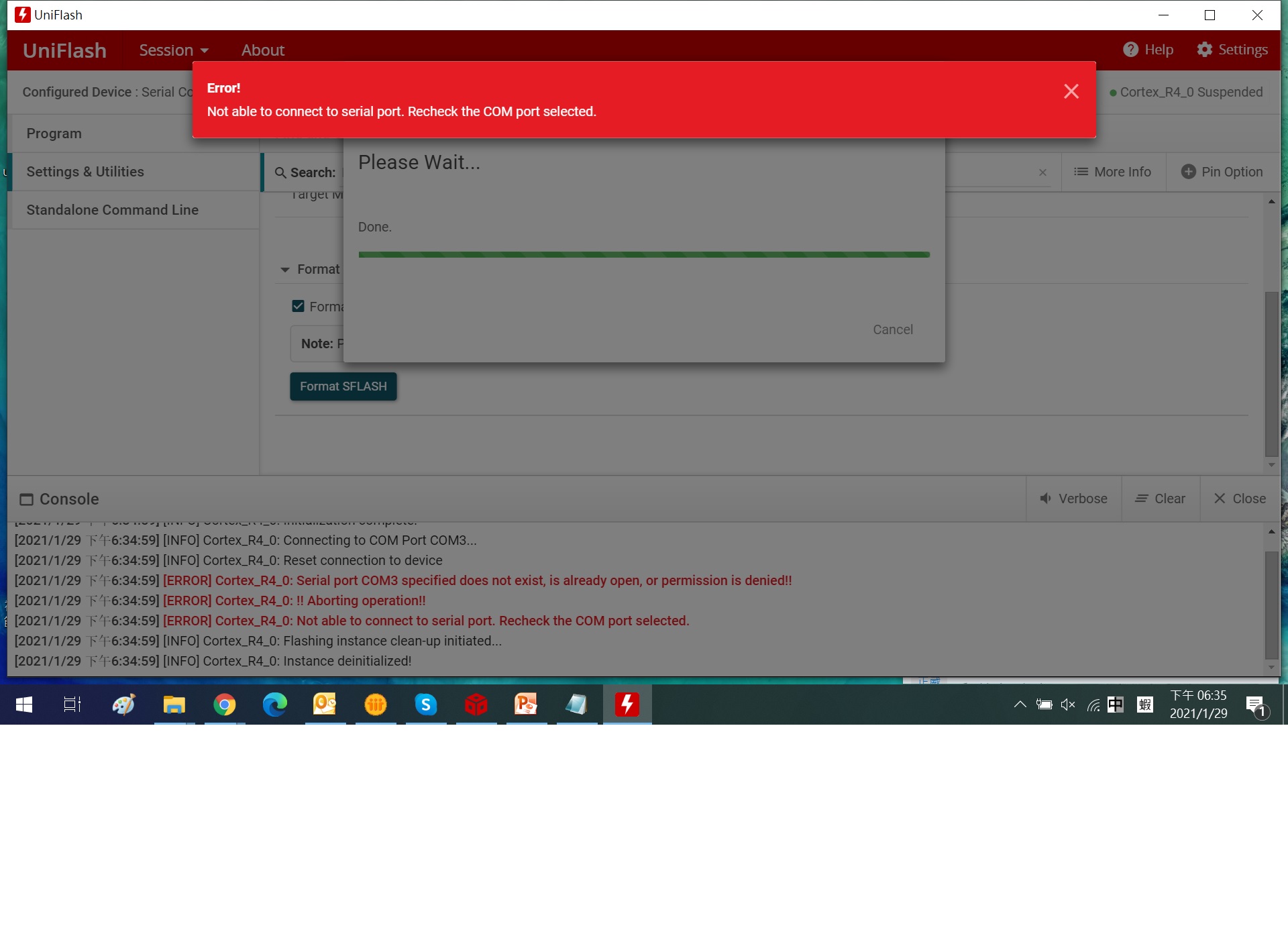
Task: Open the red cube taskbar app
Action: click(476, 705)
